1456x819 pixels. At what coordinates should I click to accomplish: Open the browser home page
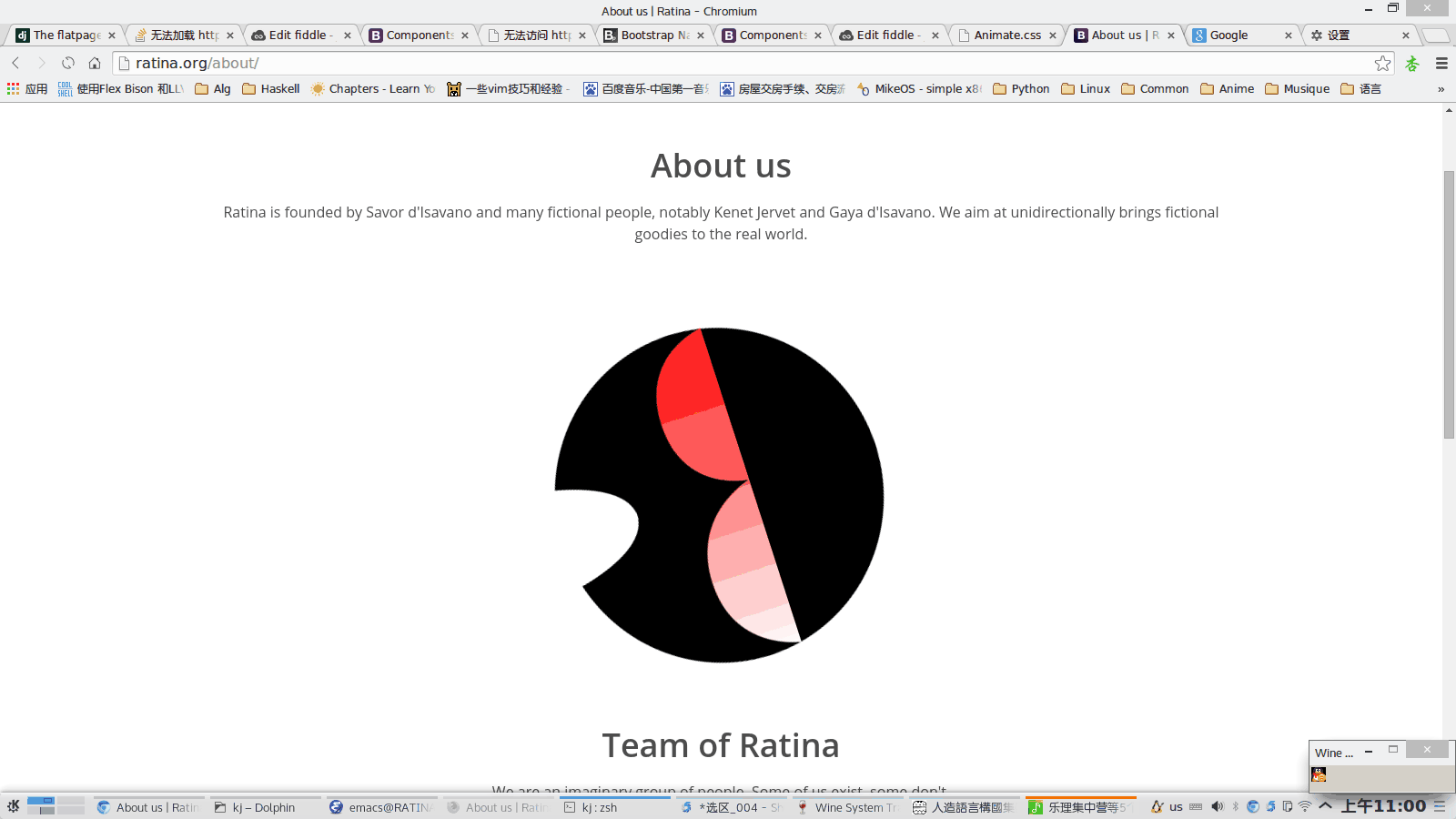[x=95, y=63]
